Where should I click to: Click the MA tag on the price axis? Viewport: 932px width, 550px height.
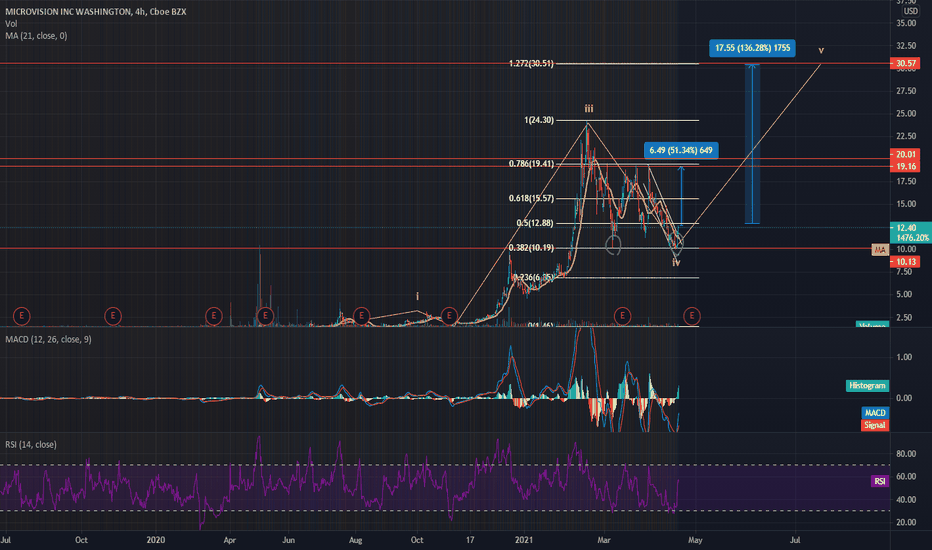click(x=880, y=250)
